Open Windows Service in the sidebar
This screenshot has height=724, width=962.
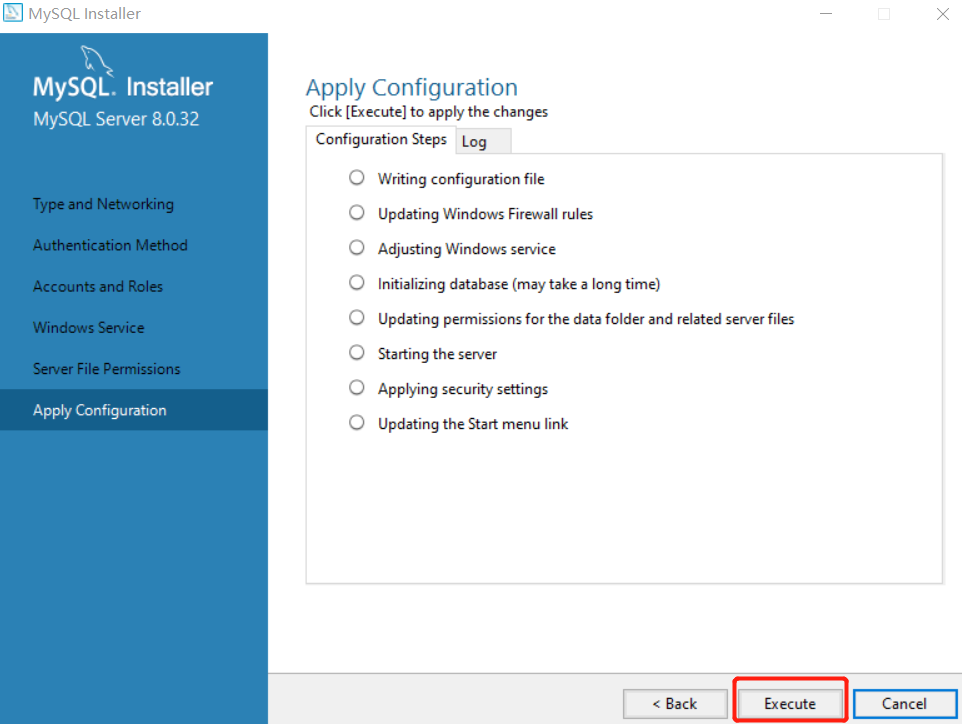point(89,328)
